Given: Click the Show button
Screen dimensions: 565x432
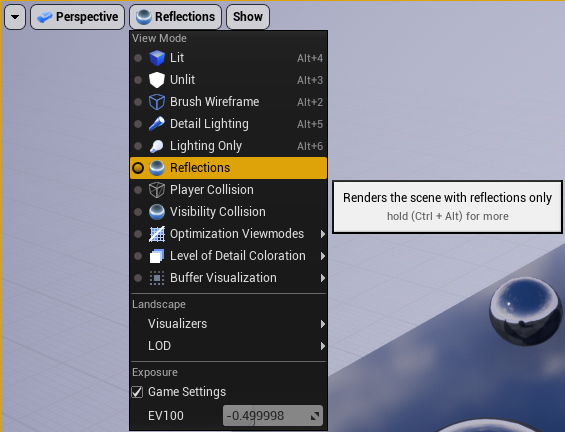Looking at the screenshot, I should click(248, 17).
